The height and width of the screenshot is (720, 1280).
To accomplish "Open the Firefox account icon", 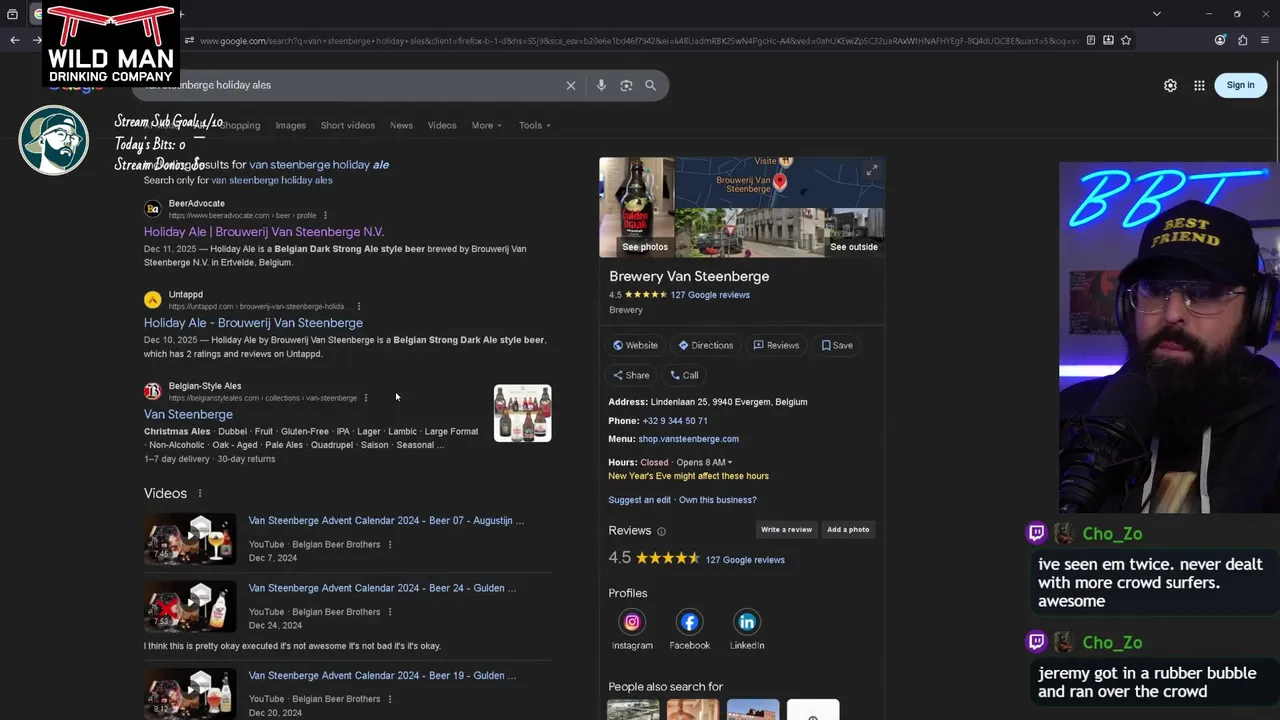I will pyautogui.click(x=1220, y=40).
